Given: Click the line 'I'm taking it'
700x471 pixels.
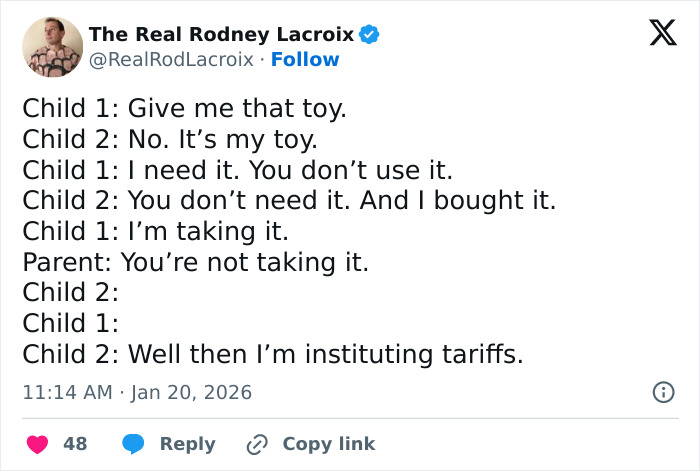Looking at the screenshot, I should (156, 231).
